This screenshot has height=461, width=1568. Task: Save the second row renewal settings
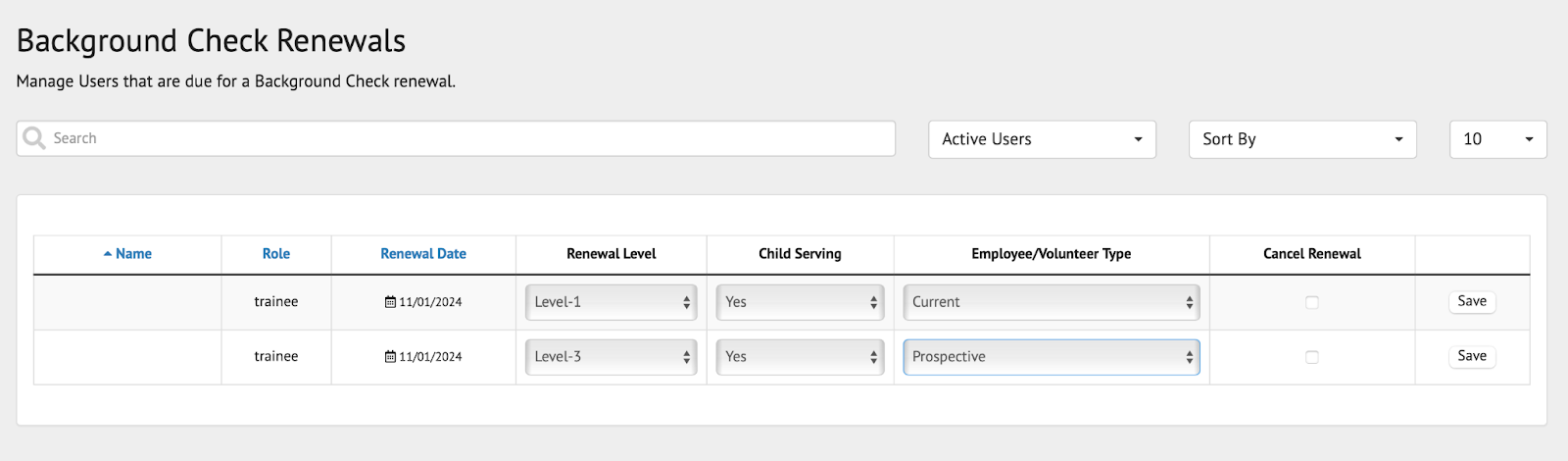pos(1471,356)
